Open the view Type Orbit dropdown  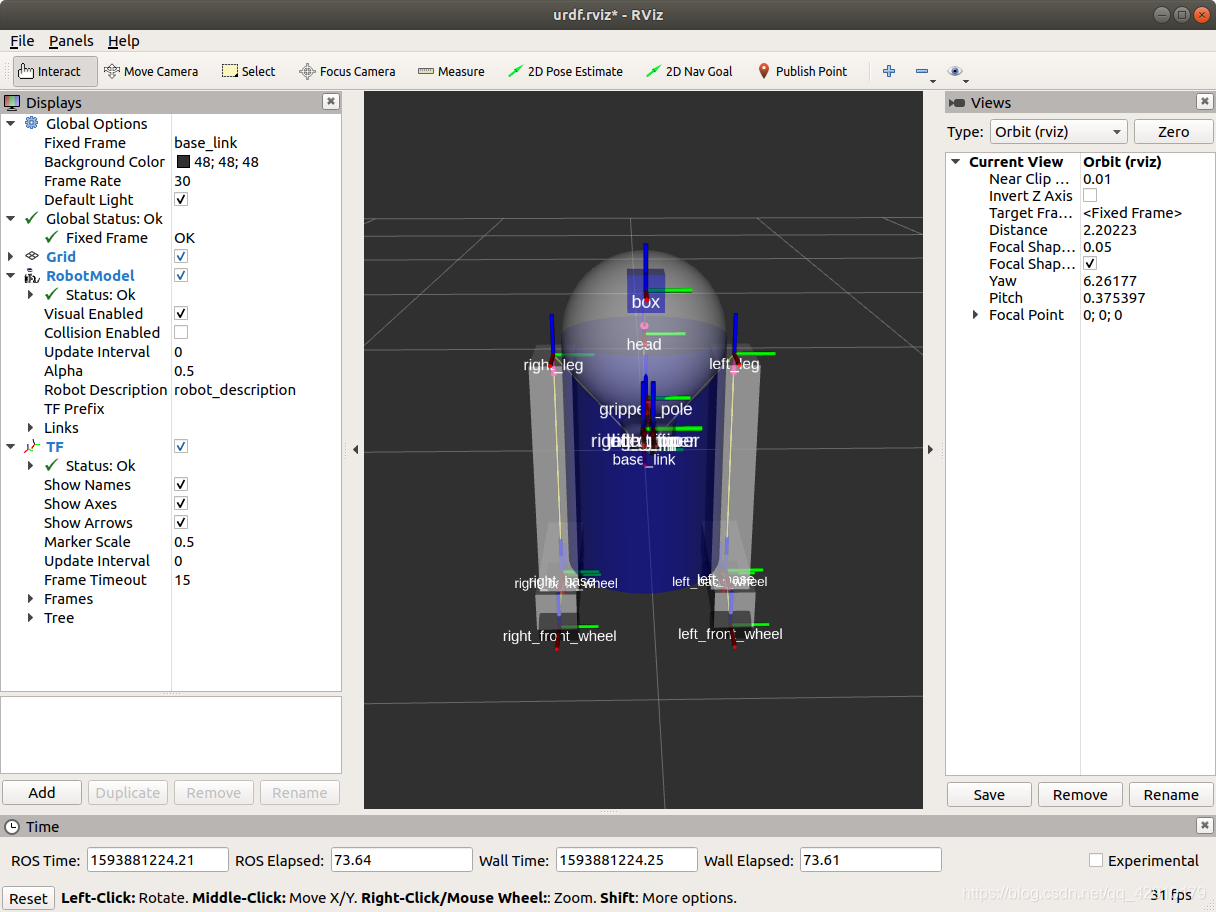tap(1058, 132)
